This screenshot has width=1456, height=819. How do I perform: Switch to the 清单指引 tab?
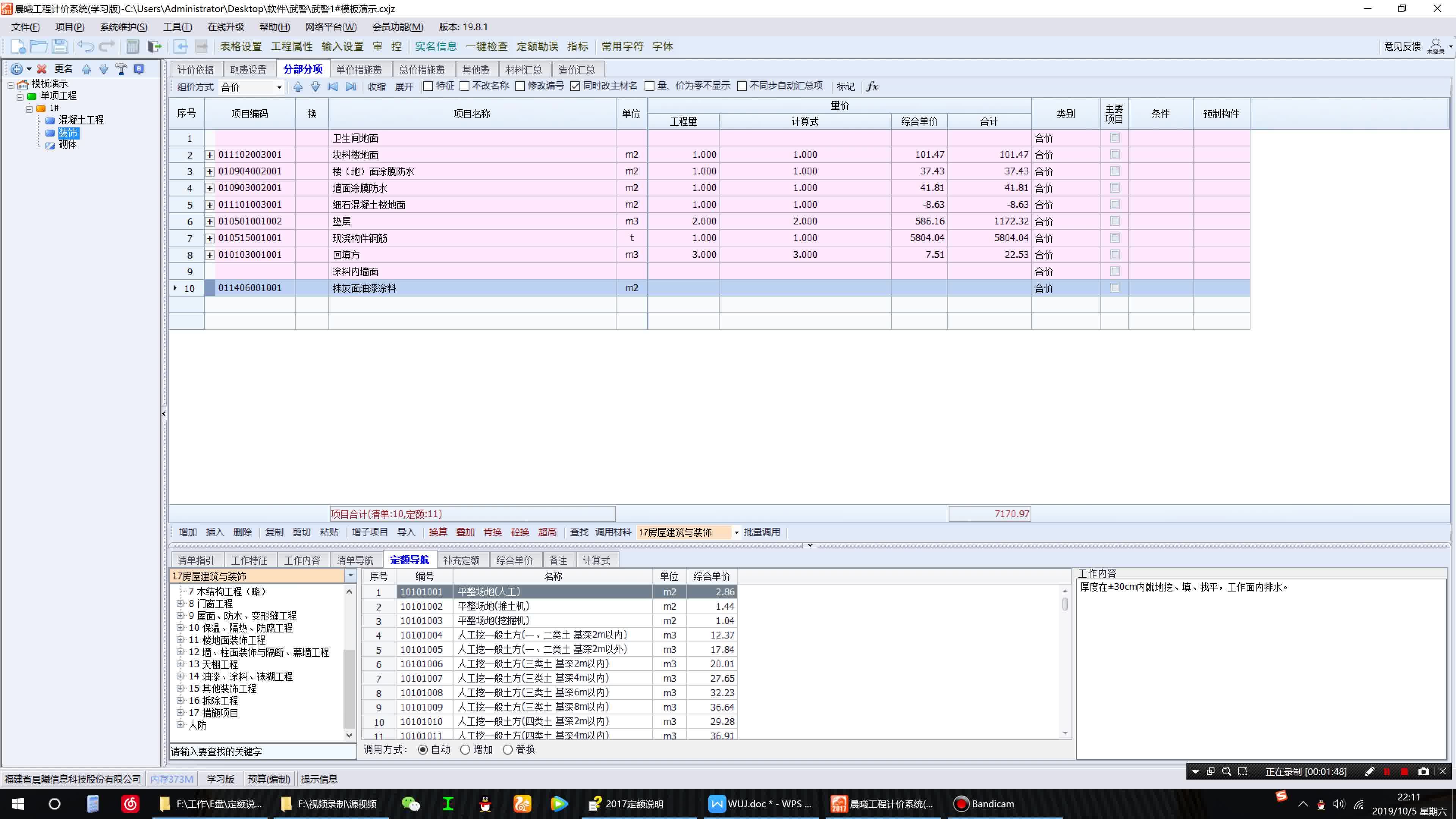[196, 560]
